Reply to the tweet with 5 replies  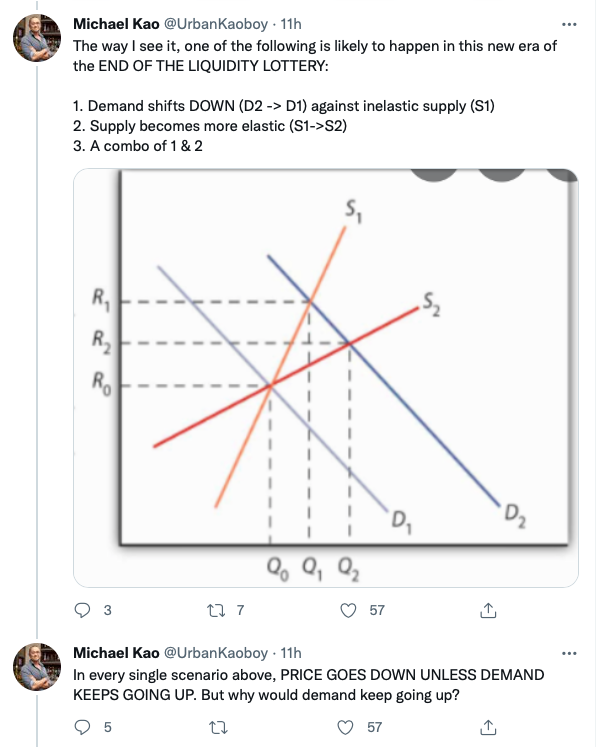click(x=83, y=727)
